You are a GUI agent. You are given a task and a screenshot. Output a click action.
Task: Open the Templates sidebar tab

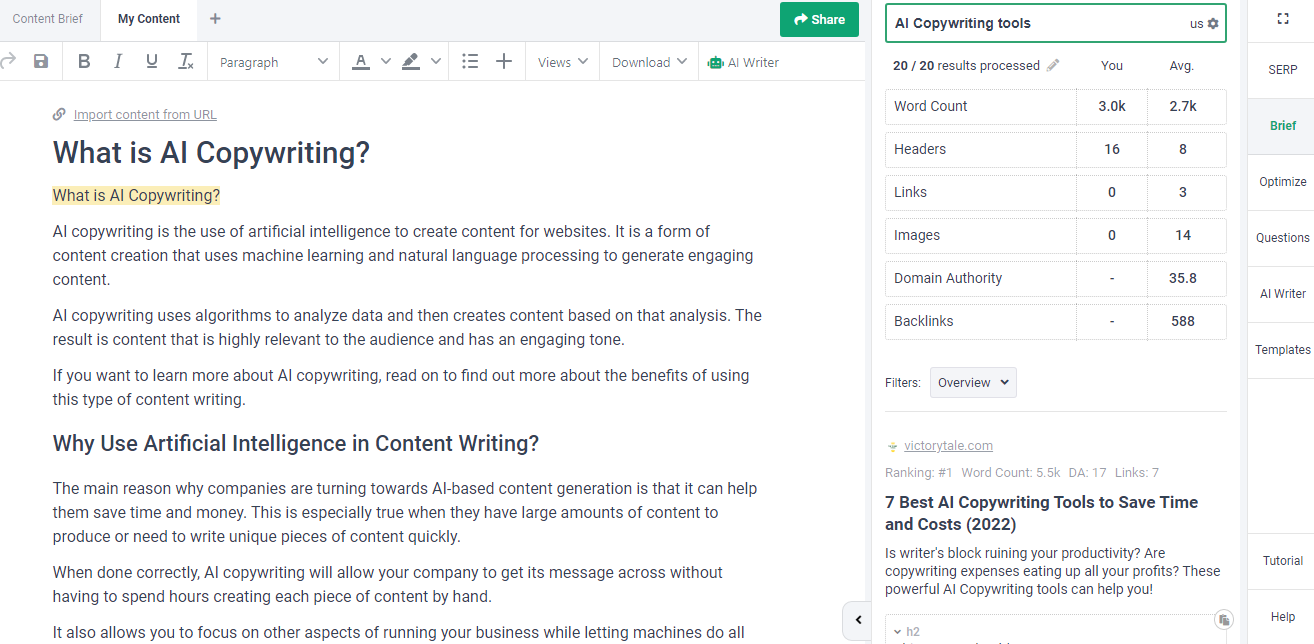click(1283, 350)
